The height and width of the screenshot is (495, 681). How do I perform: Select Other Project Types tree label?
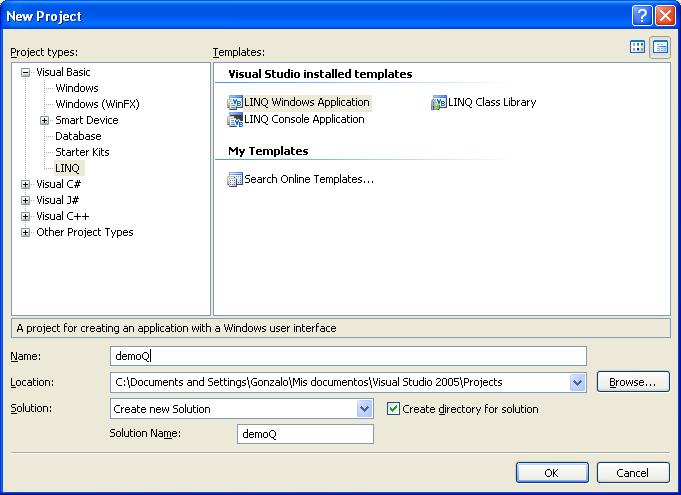tap(85, 232)
